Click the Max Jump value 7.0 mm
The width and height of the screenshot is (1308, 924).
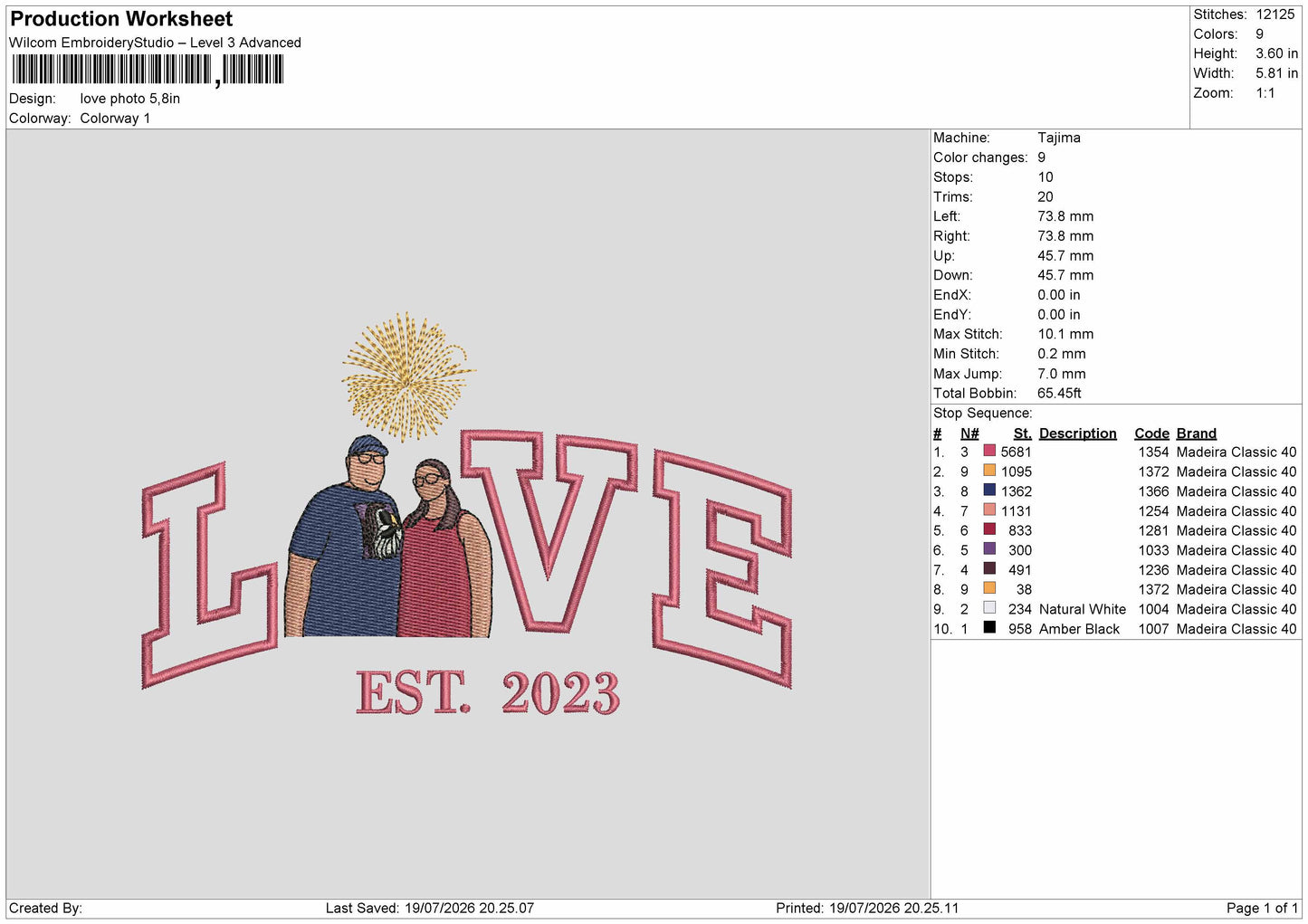pyautogui.click(x=1062, y=374)
